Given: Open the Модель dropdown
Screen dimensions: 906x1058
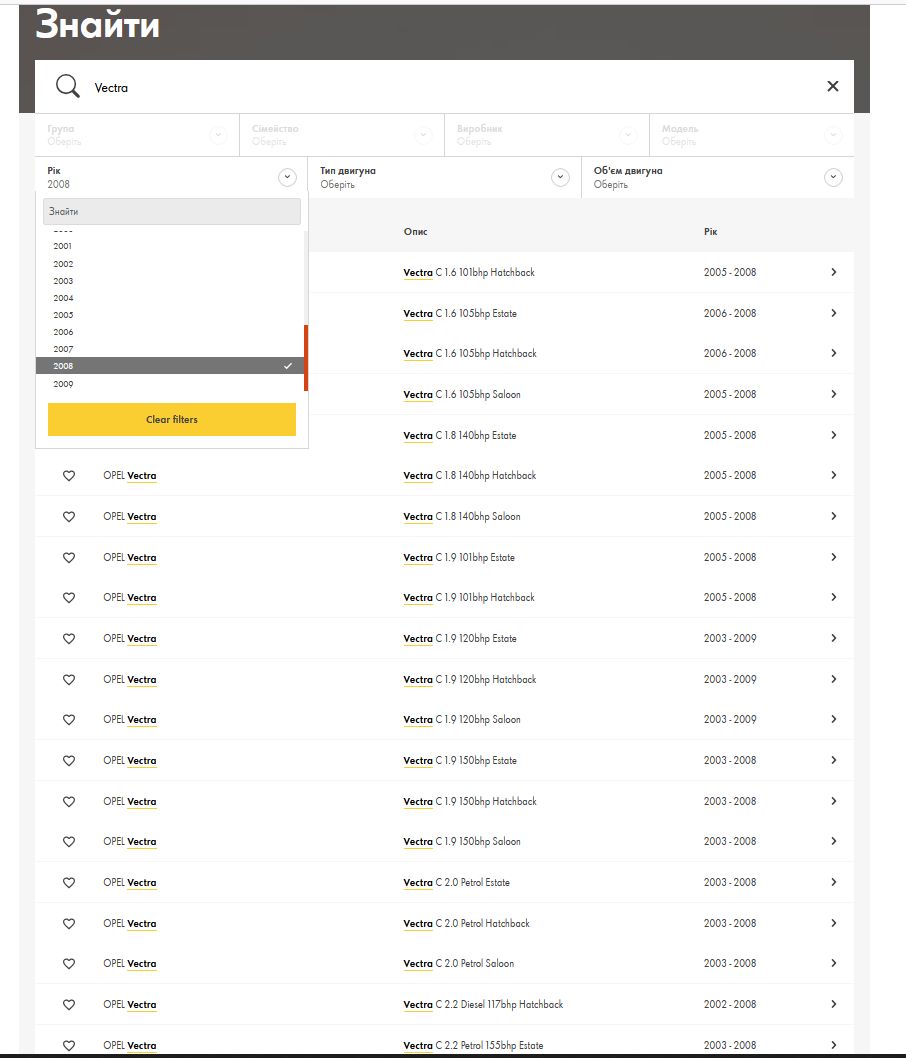Looking at the screenshot, I should click(752, 135).
